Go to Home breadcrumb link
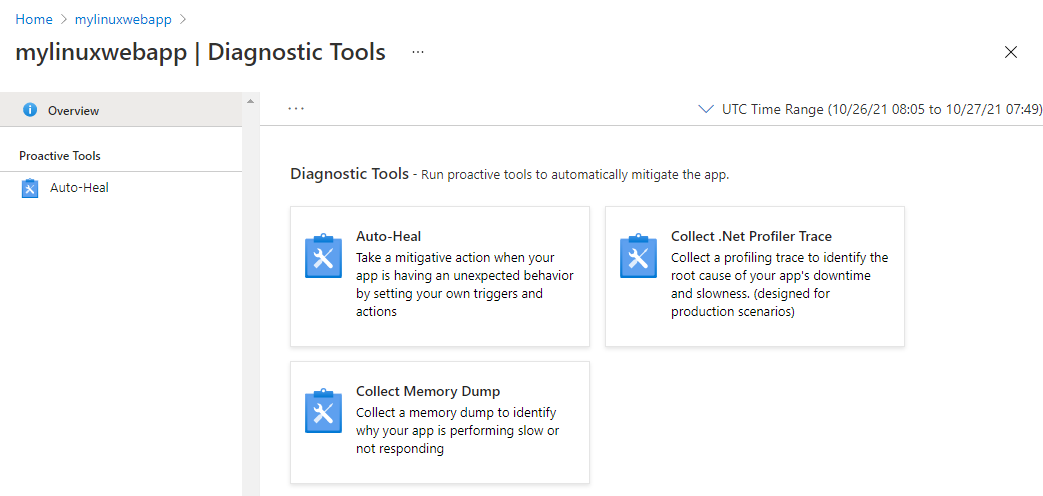 click(x=33, y=19)
